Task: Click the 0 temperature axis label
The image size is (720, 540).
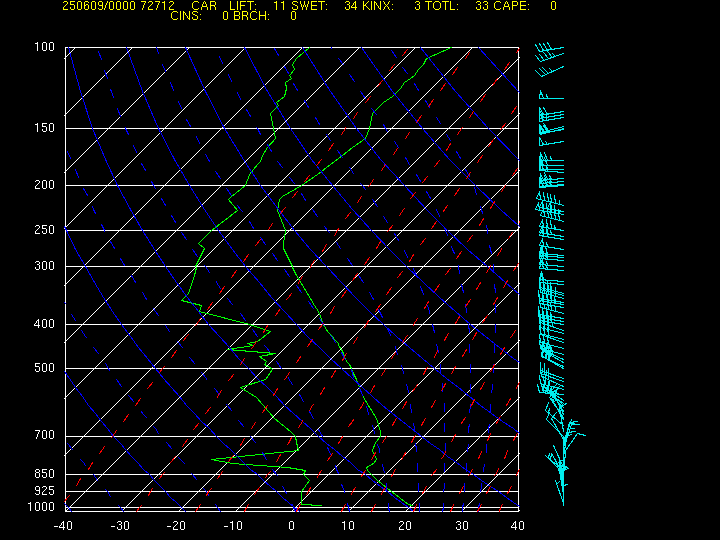Action: coord(292,526)
